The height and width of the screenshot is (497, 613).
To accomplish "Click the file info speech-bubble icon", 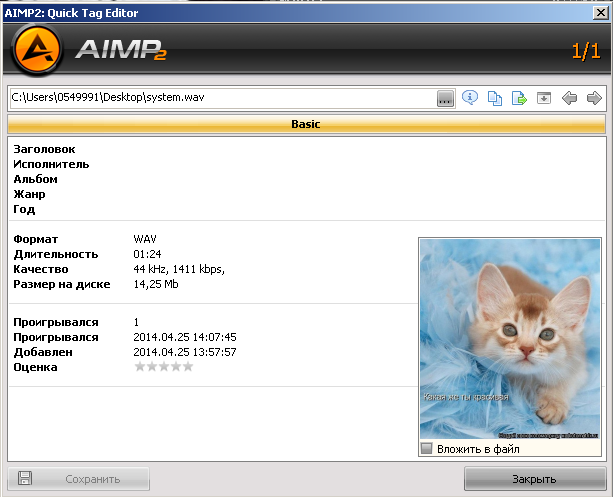I will click(470, 97).
